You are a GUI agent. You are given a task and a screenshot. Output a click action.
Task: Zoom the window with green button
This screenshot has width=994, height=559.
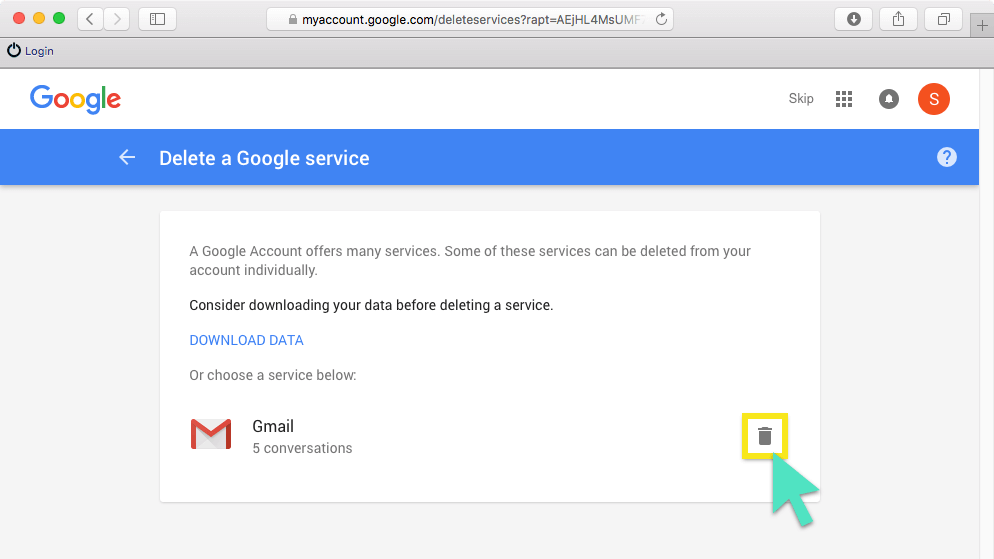point(59,18)
